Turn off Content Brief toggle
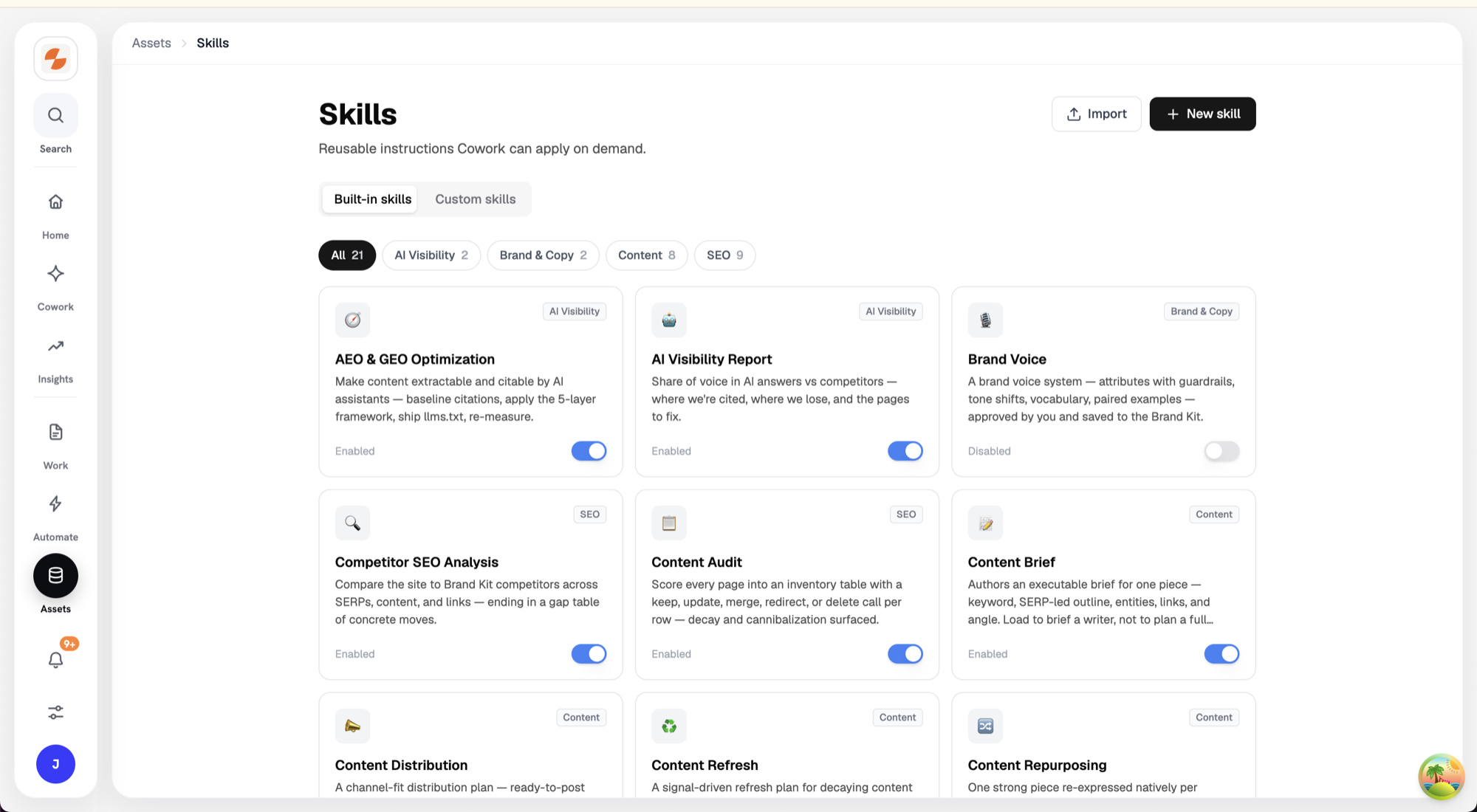Viewport: 1477px width, 812px height. pyautogui.click(x=1221, y=654)
